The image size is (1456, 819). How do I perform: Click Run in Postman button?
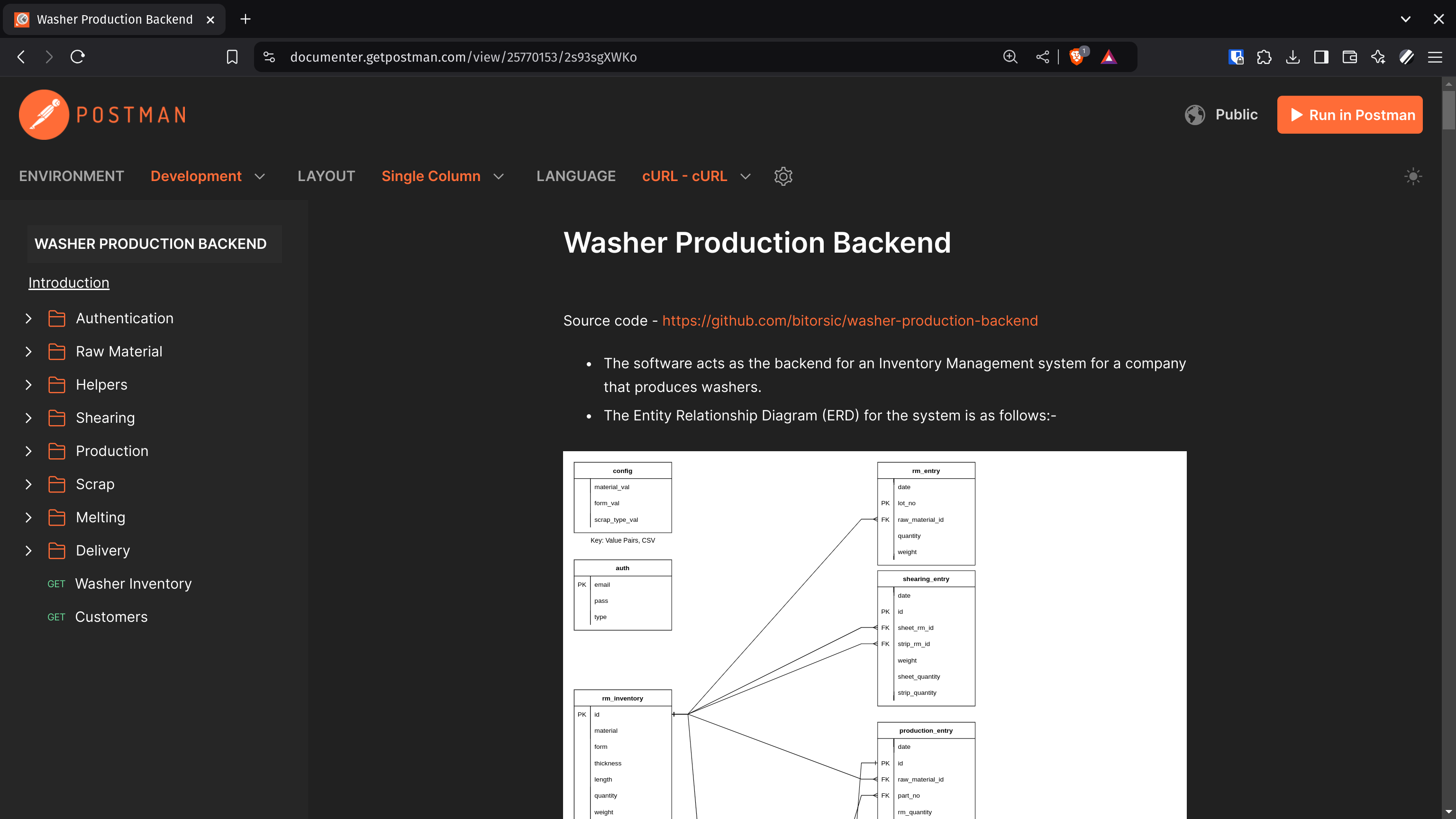(1350, 114)
